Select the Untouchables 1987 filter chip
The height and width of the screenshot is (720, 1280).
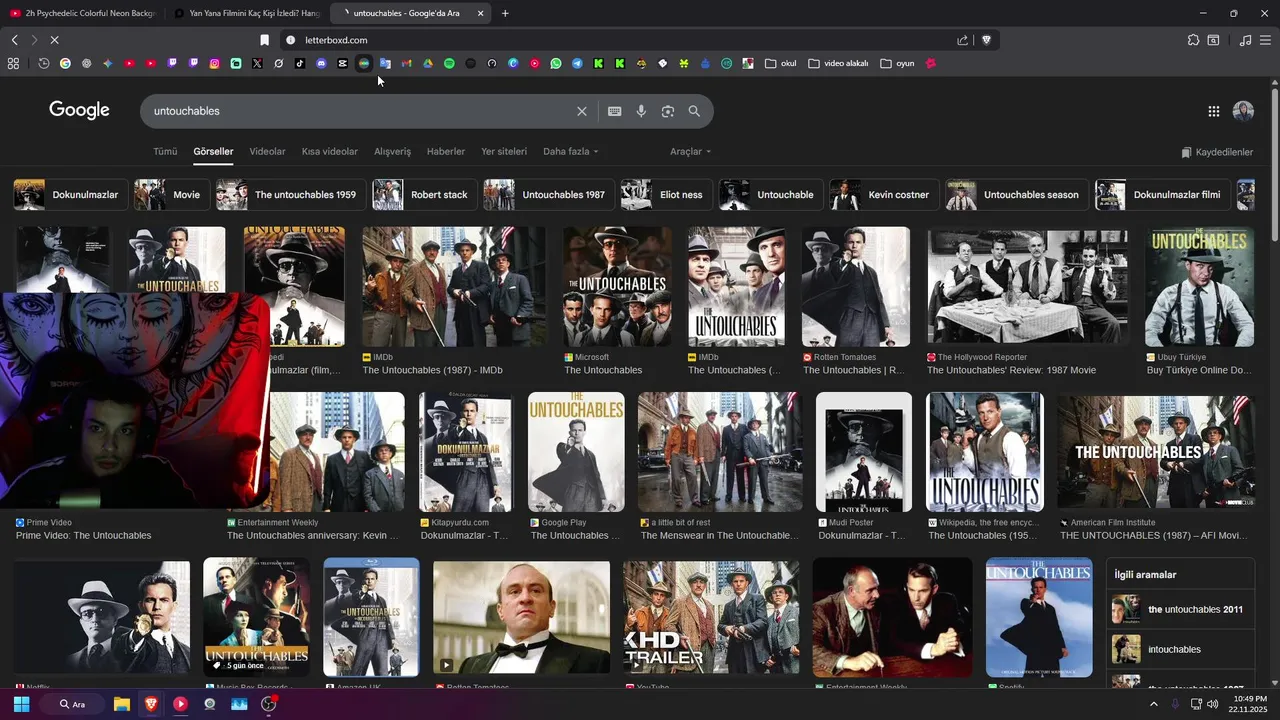click(x=548, y=195)
